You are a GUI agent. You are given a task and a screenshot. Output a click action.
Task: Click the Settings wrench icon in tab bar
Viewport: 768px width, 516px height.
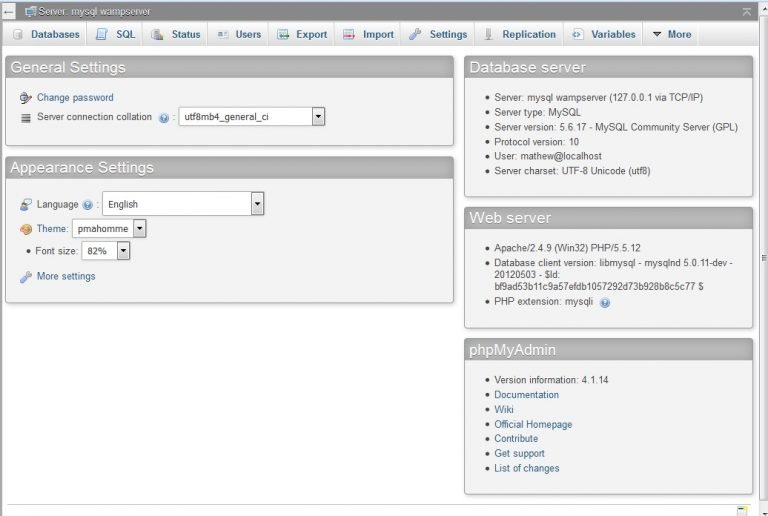pos(415,34)
